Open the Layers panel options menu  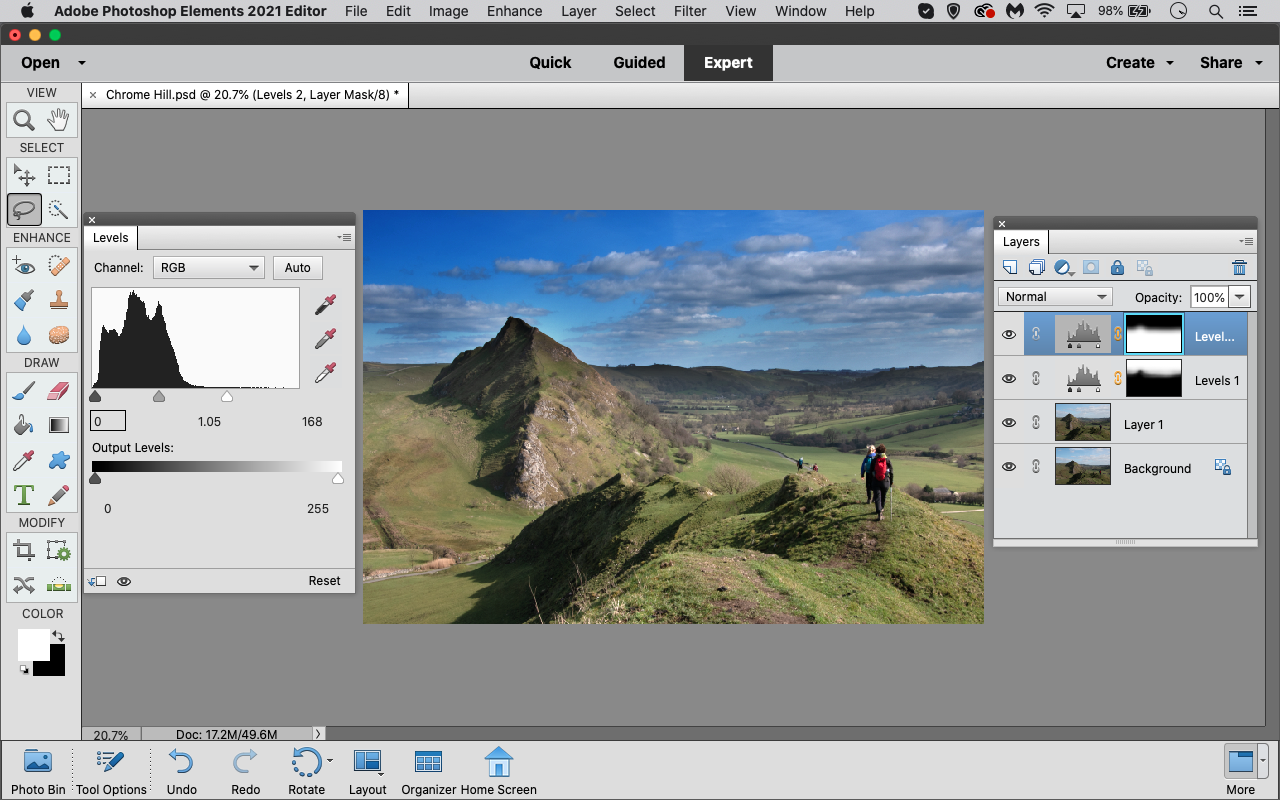pos(1246,242)
